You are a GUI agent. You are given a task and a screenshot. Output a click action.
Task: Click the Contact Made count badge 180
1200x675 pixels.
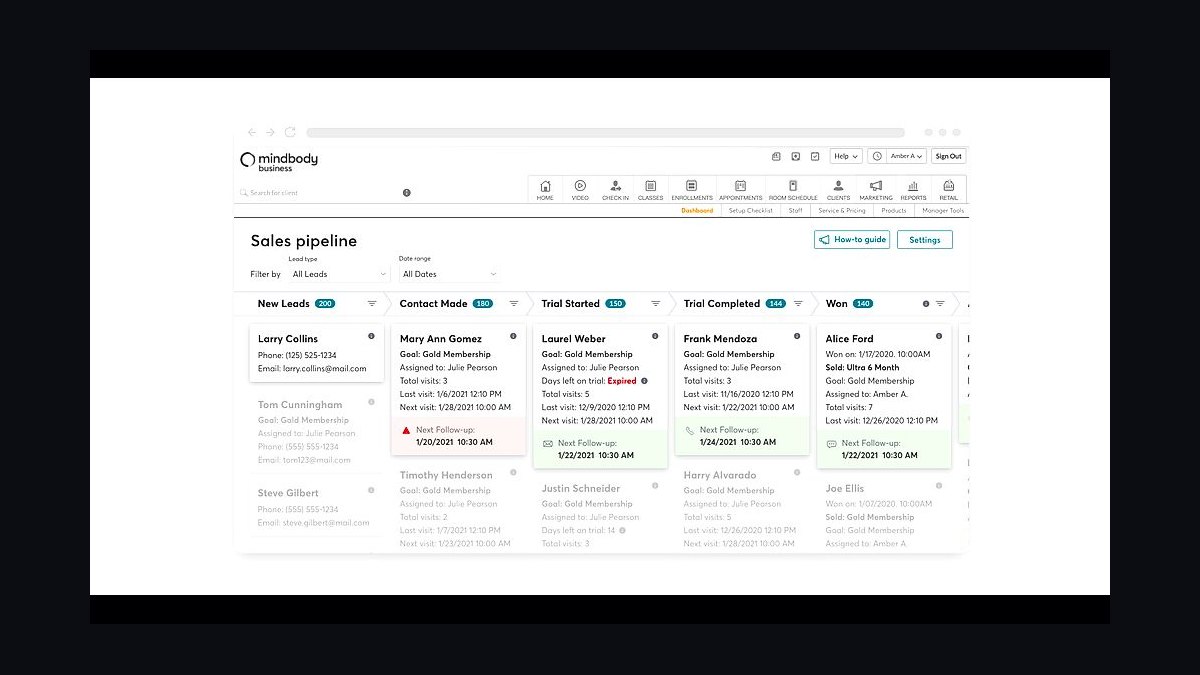(x=483, y=304)
